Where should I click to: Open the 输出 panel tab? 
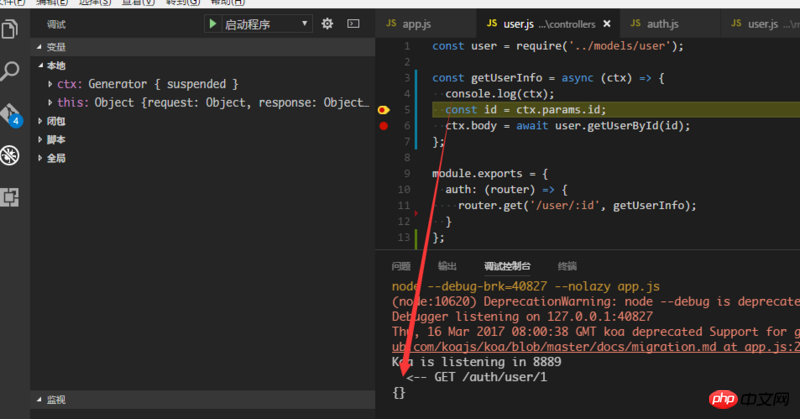pyautogui.click(x=447, y=266)
